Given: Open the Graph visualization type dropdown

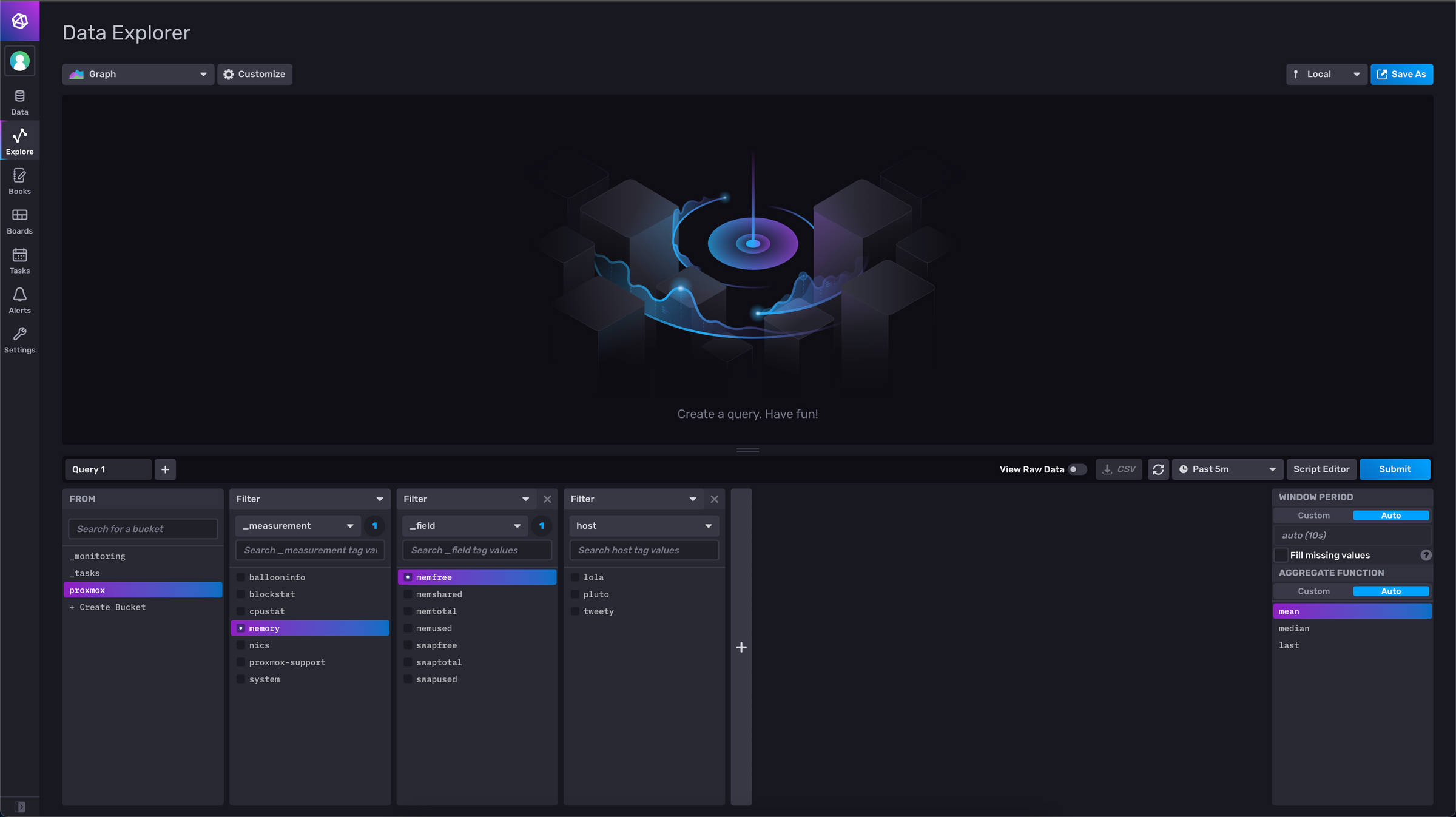Looking at the screenshot, I should tap(138, 74).
